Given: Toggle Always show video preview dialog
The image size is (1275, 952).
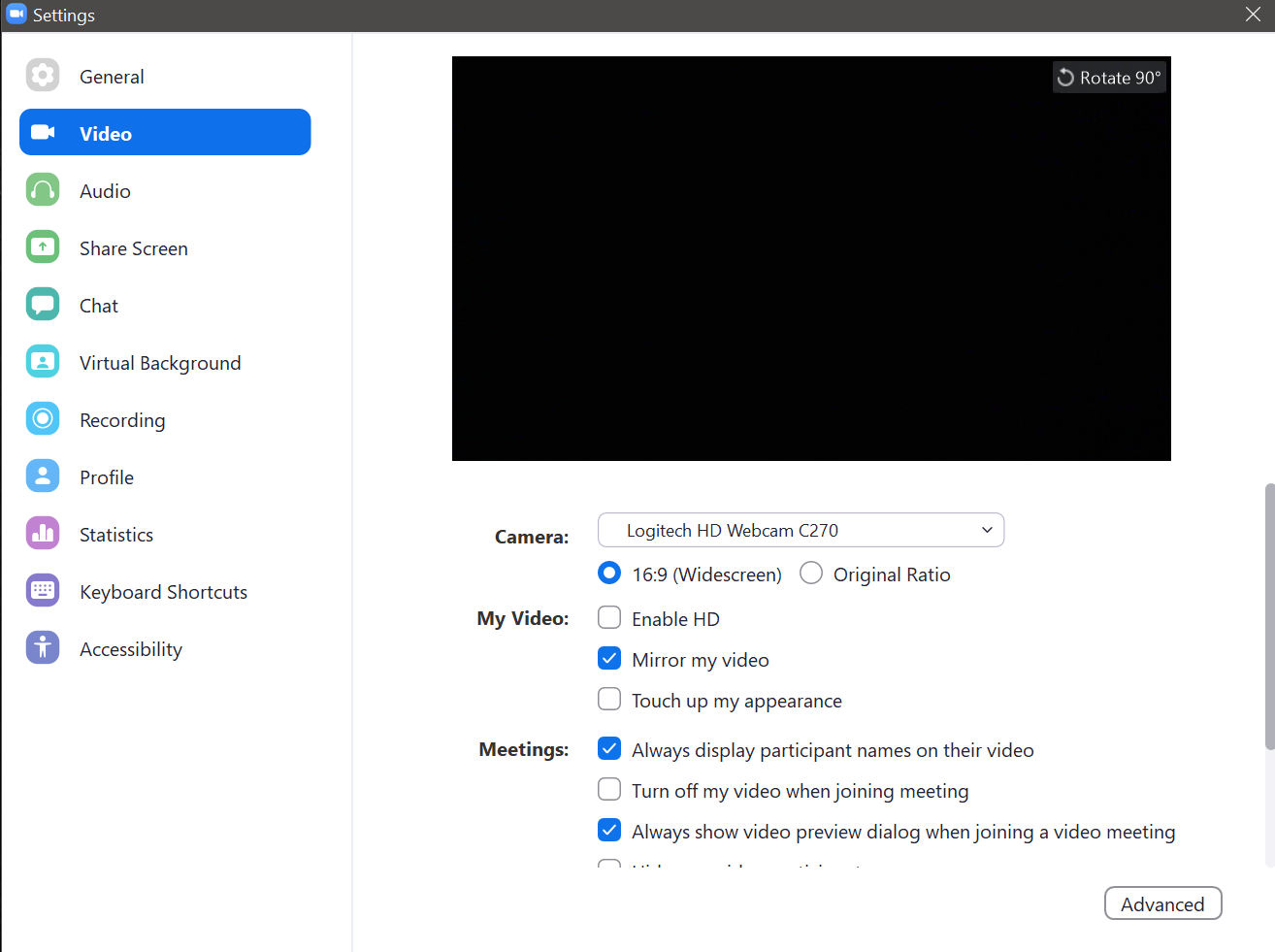Looking at the screenshot, I should click(609, 830).
